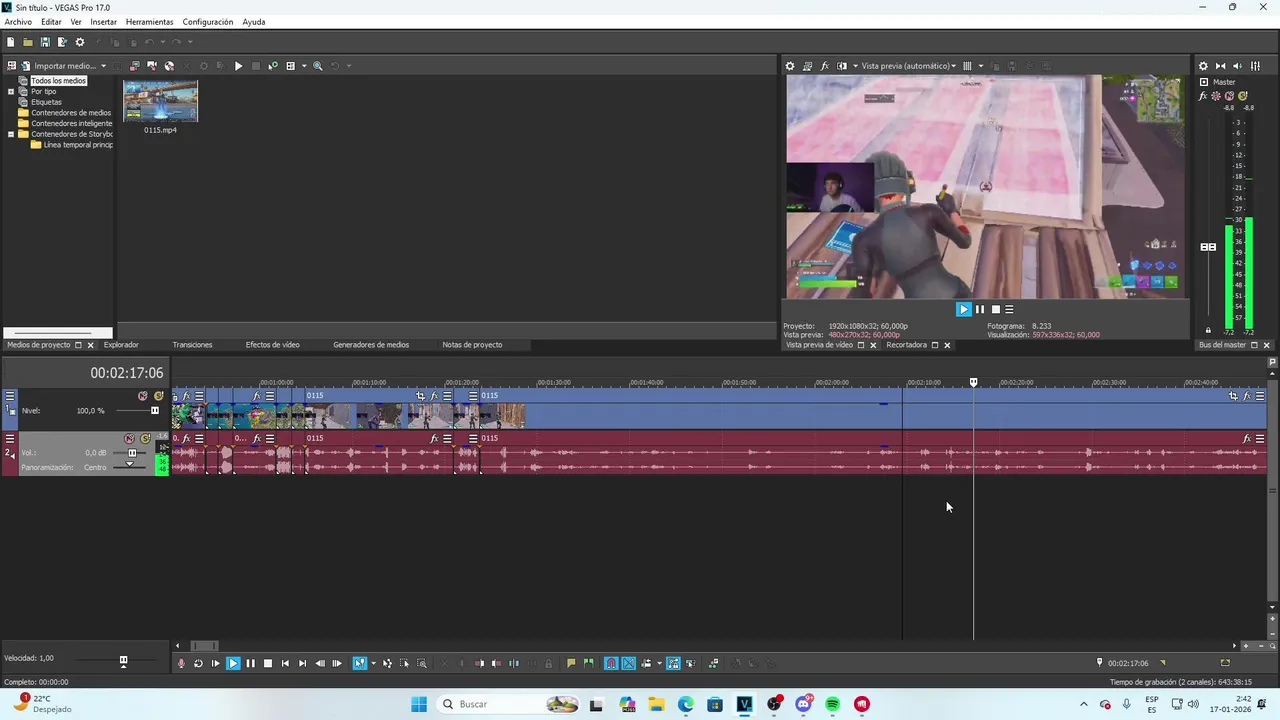Open a project via the folder icon
The image size is (1280, 720).
(x=28, y=42)
